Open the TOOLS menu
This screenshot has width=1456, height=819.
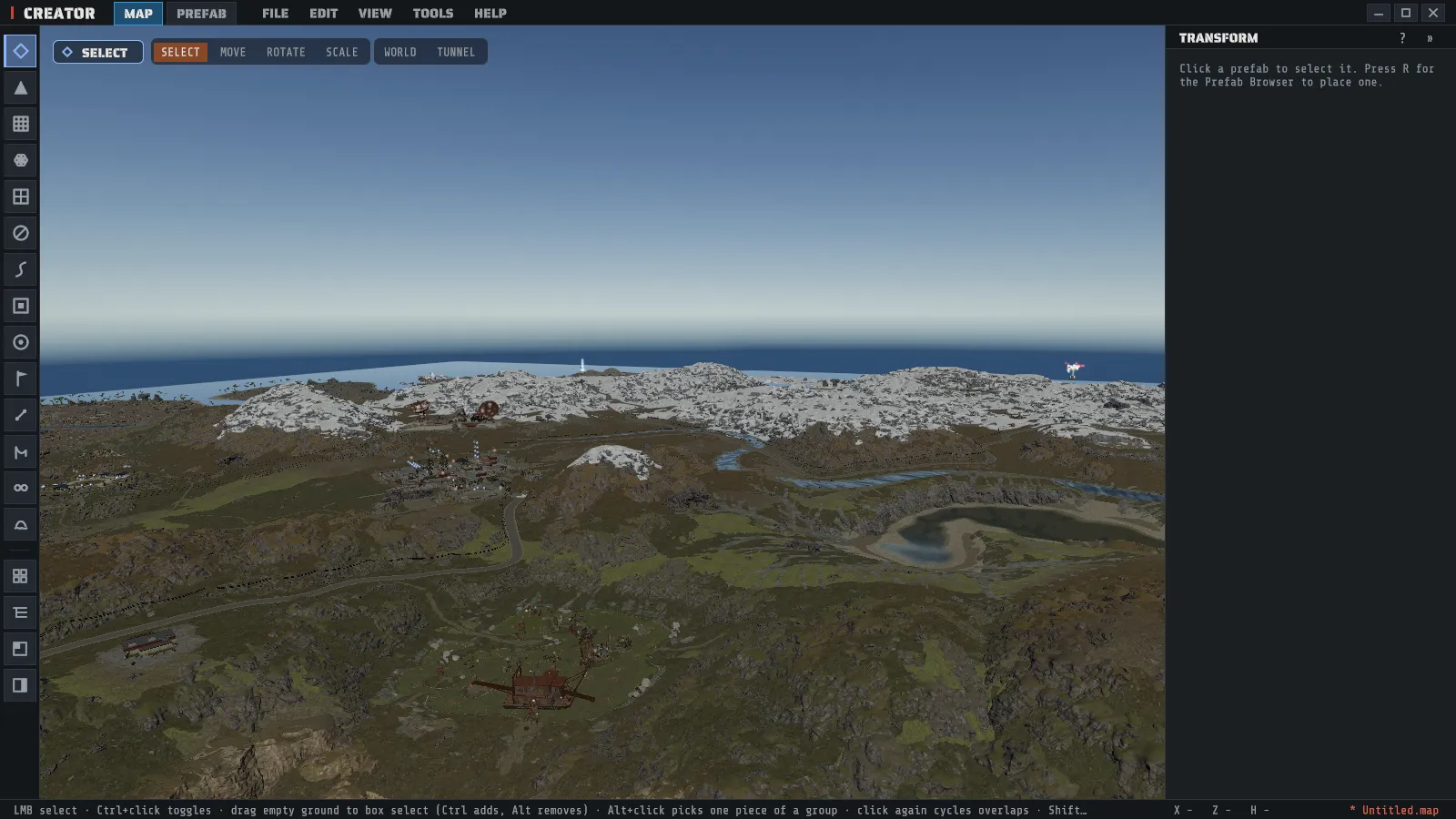(433, 13)
